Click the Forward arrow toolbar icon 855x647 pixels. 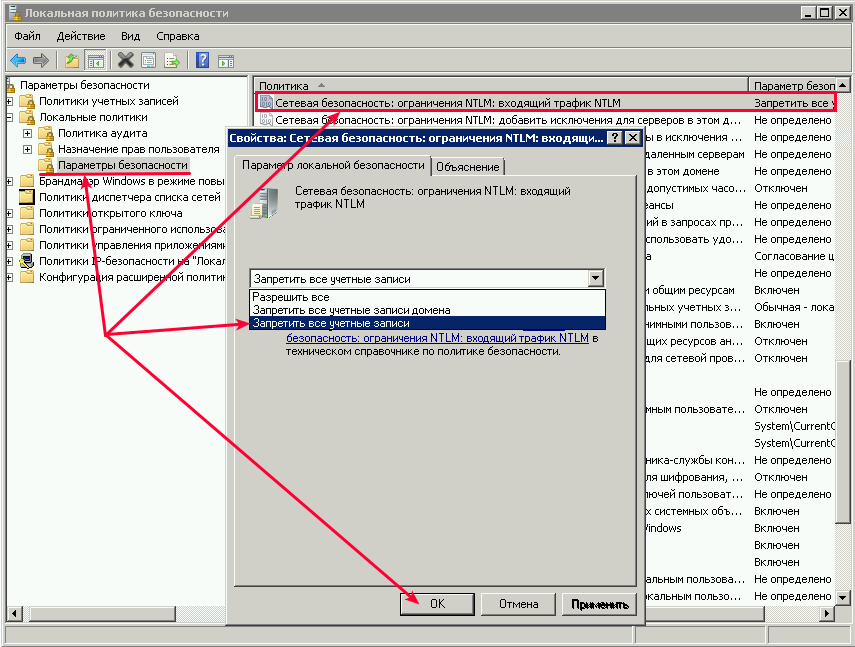pyautogui.click(x=40, y=60)
